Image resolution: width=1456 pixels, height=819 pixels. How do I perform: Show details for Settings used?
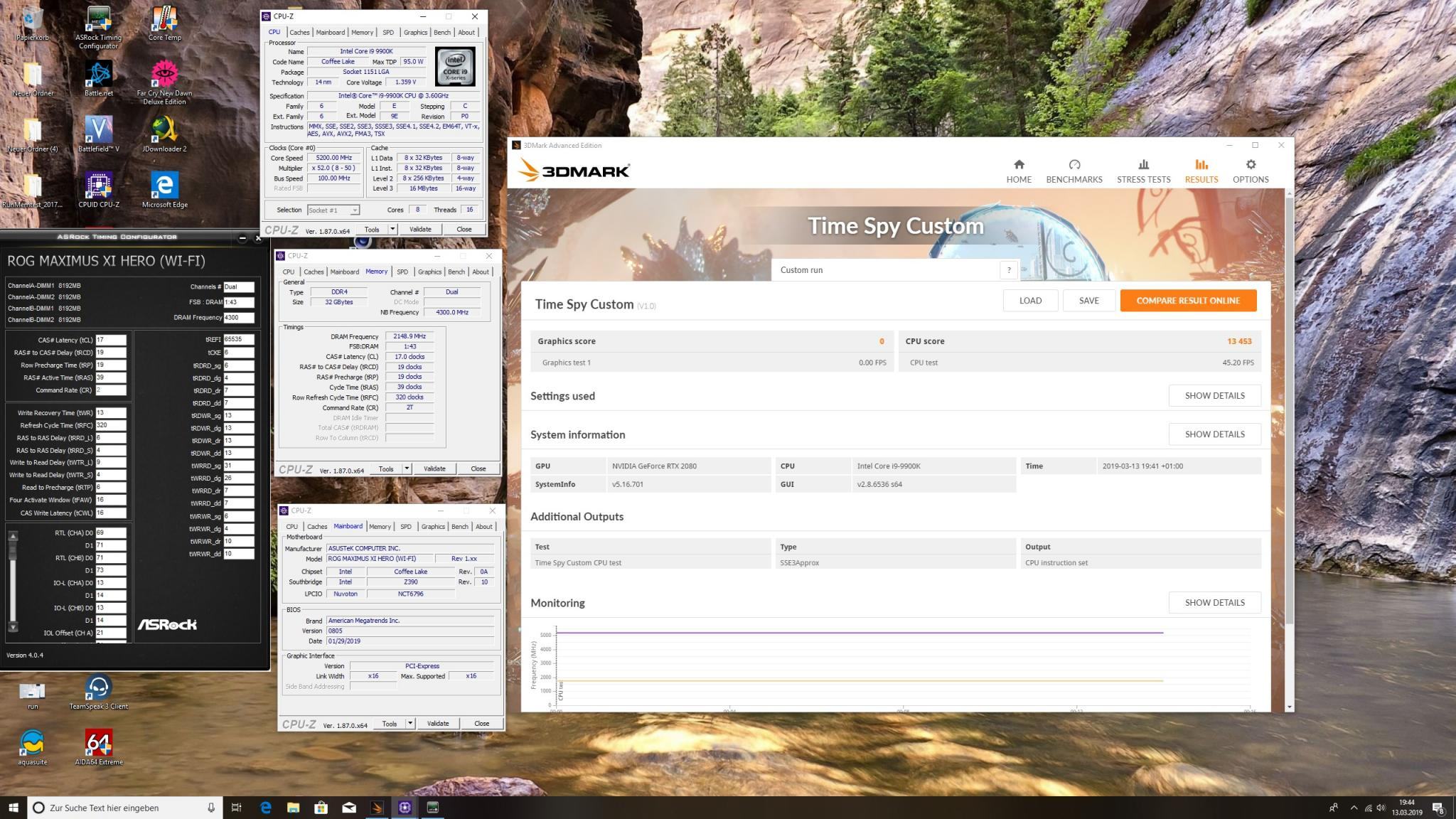coord(1214,395)
